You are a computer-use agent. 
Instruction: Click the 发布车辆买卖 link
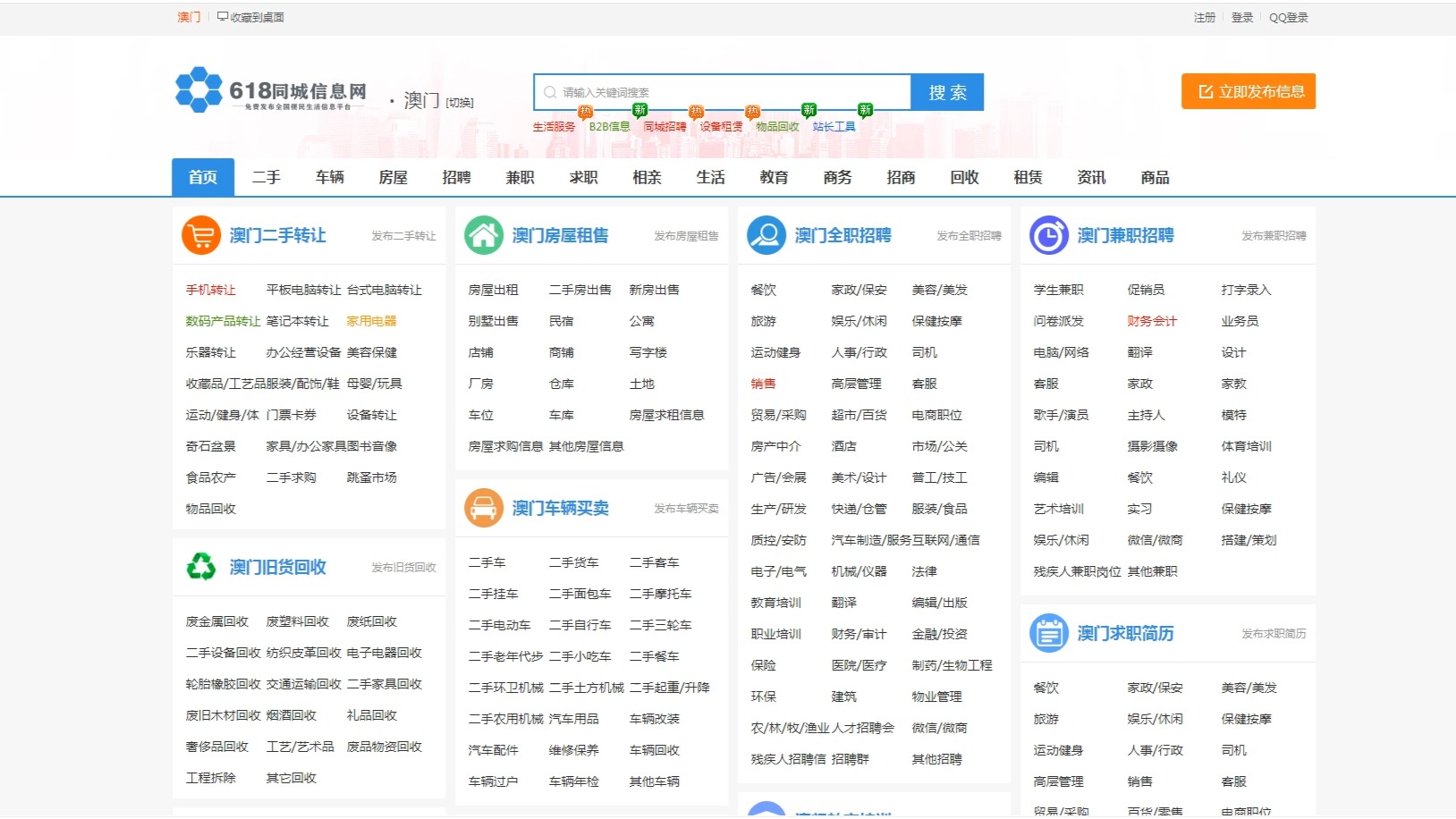tap(687, 509)
